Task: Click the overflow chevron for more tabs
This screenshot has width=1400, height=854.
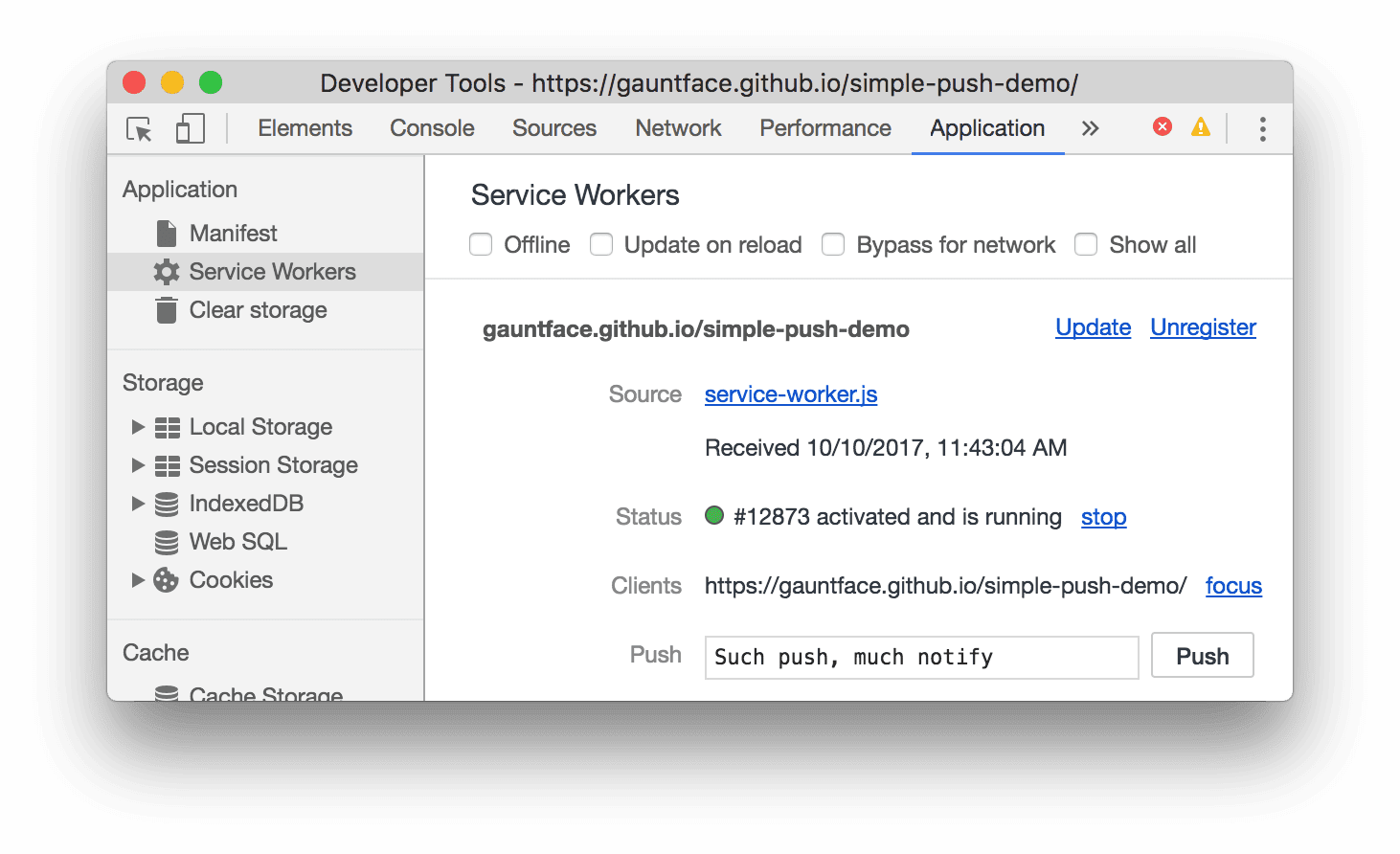Action: [1090, 127]
